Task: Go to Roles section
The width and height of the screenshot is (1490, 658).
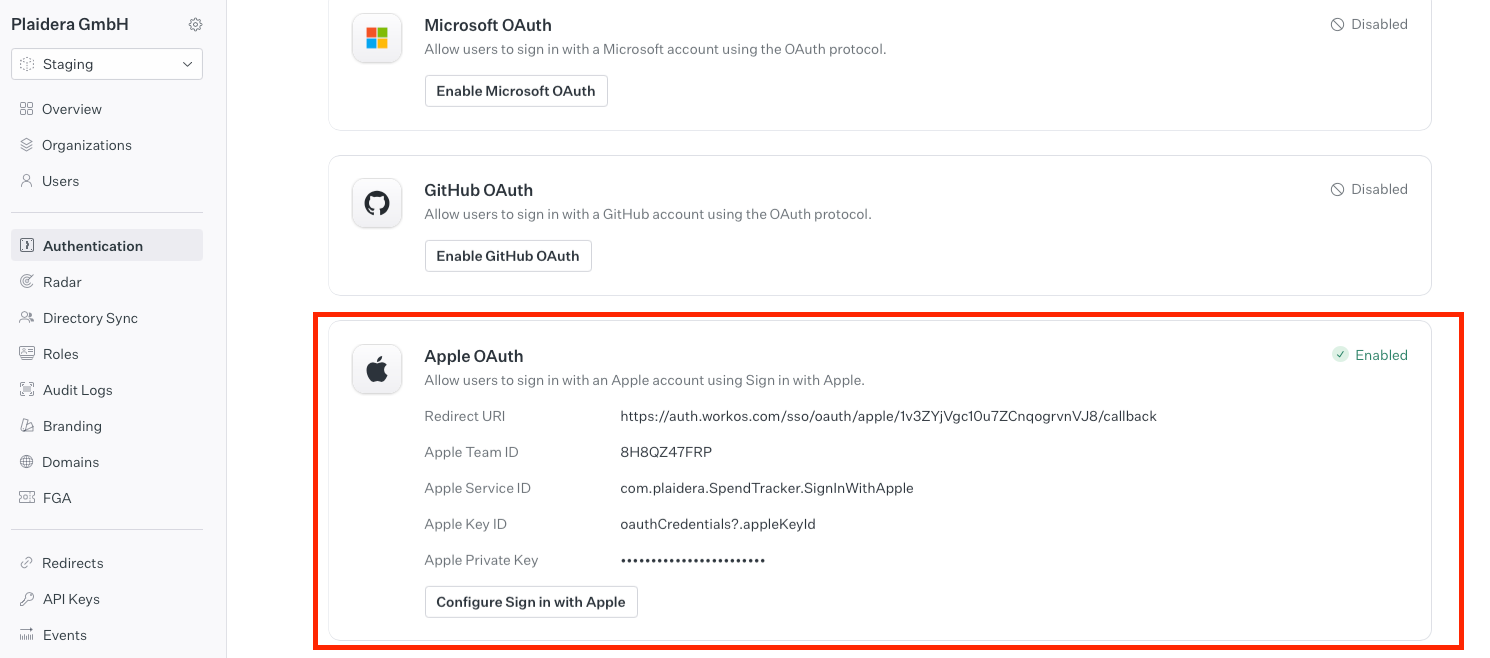Action: pos(60,354)
